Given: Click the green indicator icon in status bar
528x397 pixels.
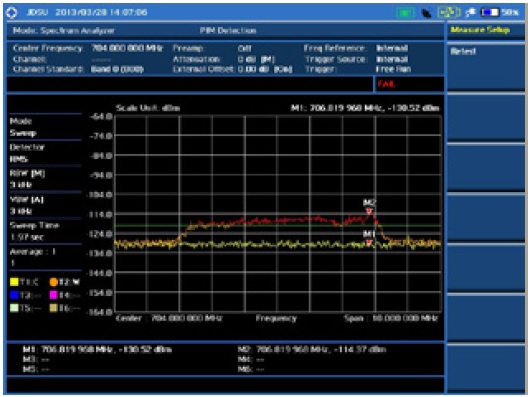Looking at the screenshot, I should coord(405,13).
